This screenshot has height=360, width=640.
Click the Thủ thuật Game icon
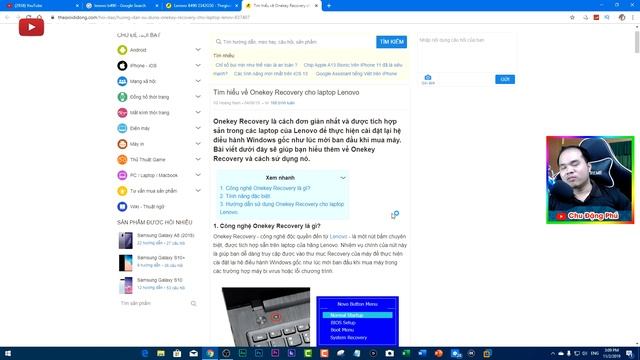122,160
